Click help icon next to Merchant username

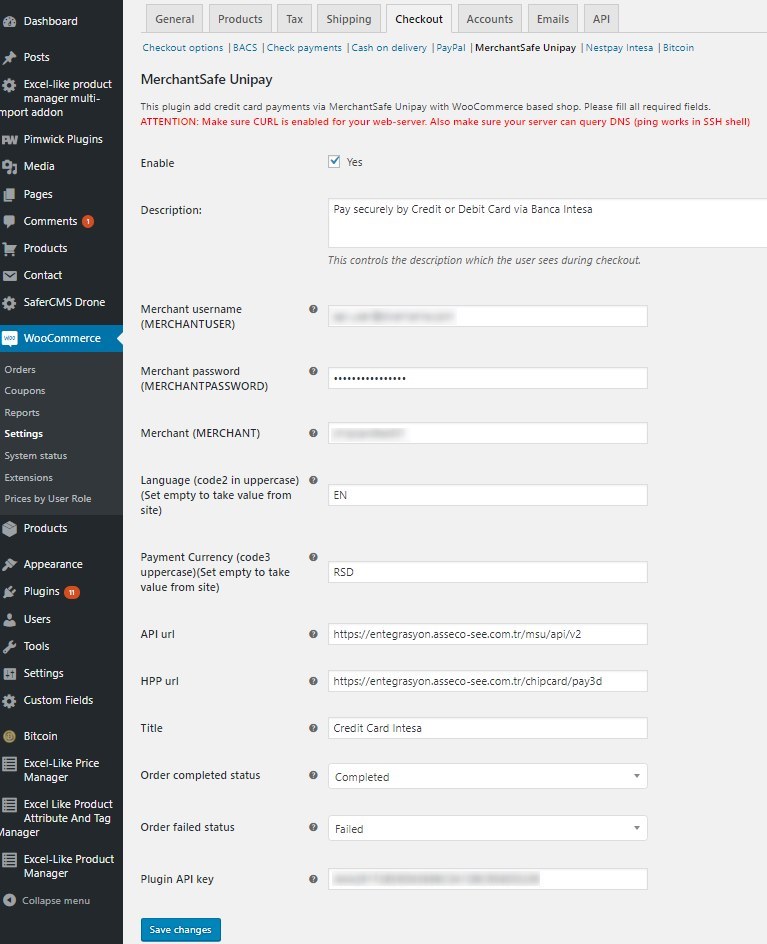(x=313, y=310)
